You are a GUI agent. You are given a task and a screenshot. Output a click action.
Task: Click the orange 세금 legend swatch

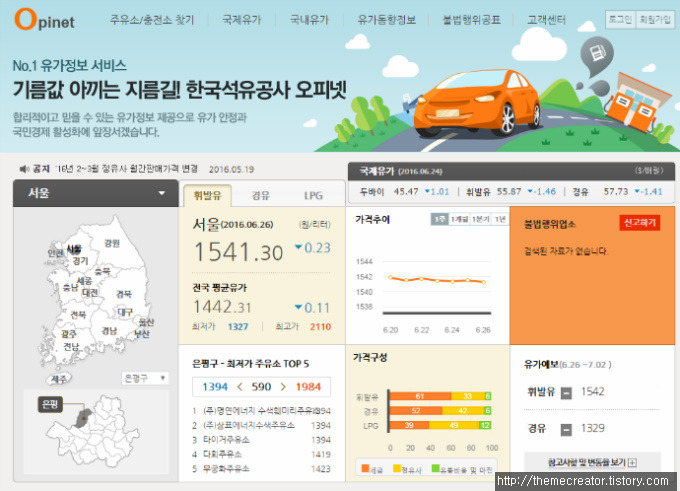tap(365, 468)
